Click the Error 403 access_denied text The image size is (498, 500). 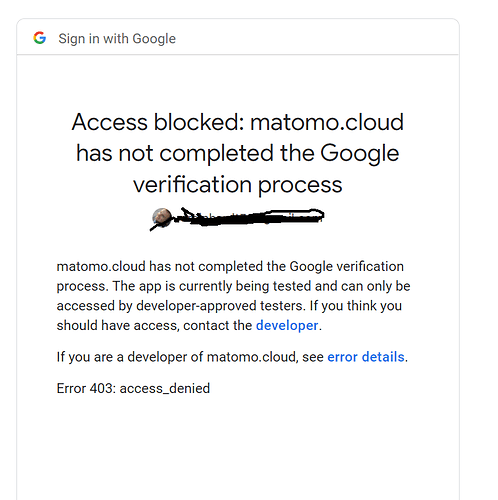133,388
